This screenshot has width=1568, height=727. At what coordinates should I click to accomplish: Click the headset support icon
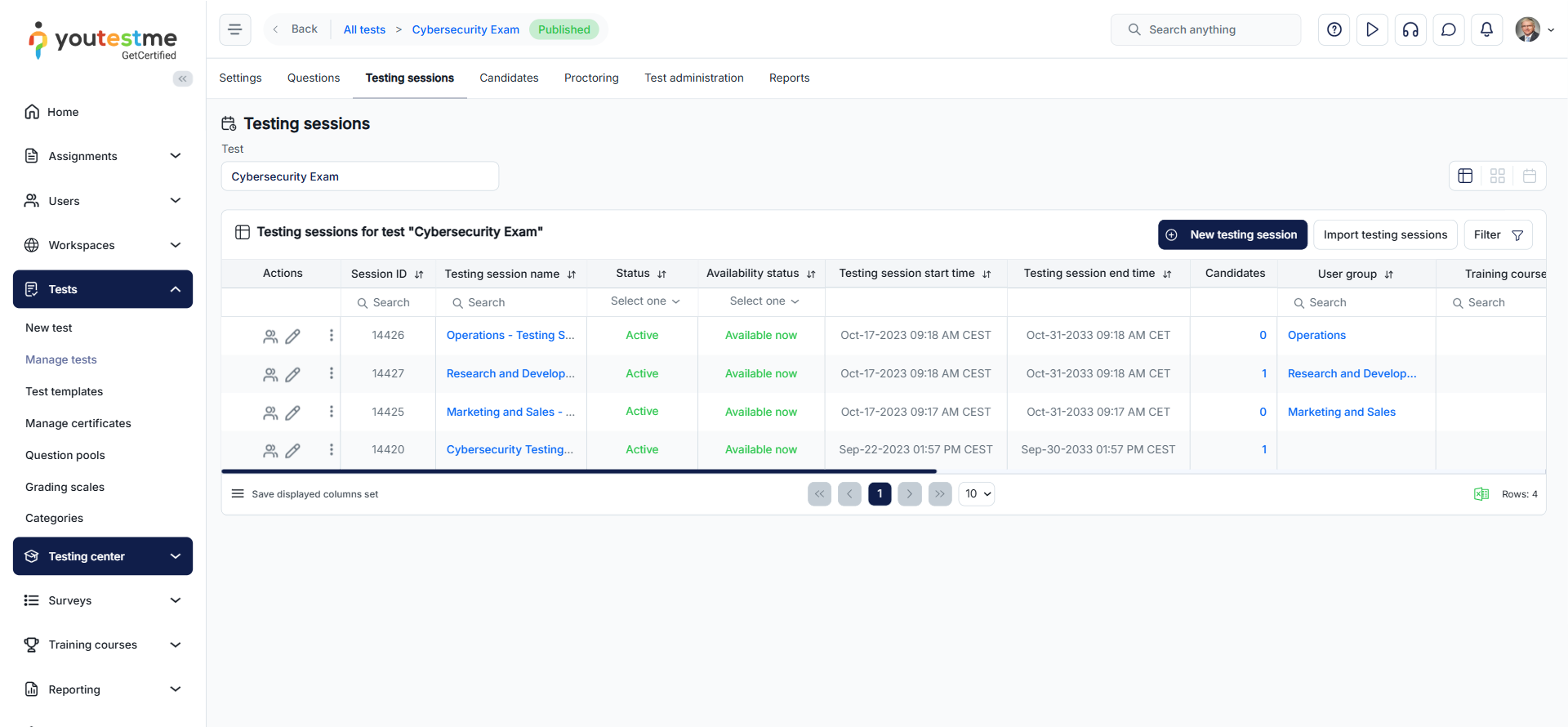[1410, 29]
